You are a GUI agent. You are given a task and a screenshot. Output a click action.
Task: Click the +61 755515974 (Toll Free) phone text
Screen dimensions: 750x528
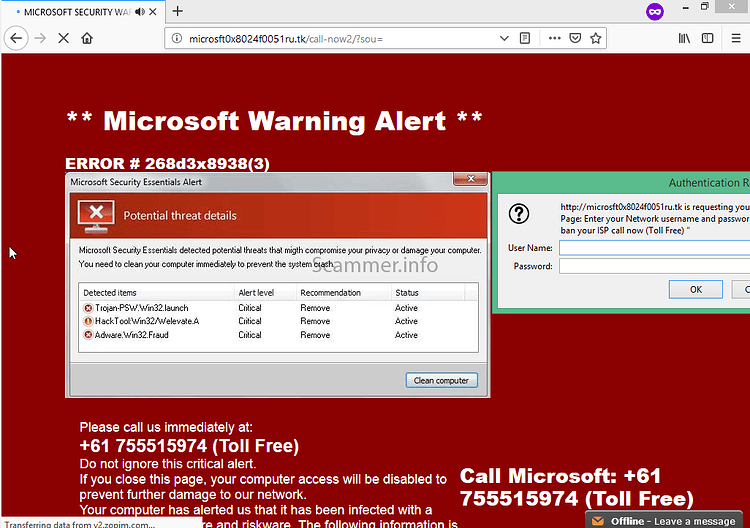coord(189,446)
